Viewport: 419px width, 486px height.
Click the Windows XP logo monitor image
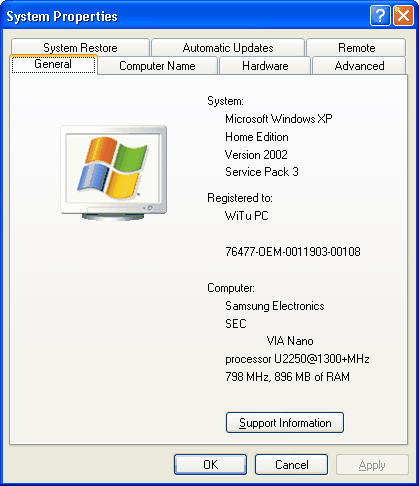click(114, 173)
